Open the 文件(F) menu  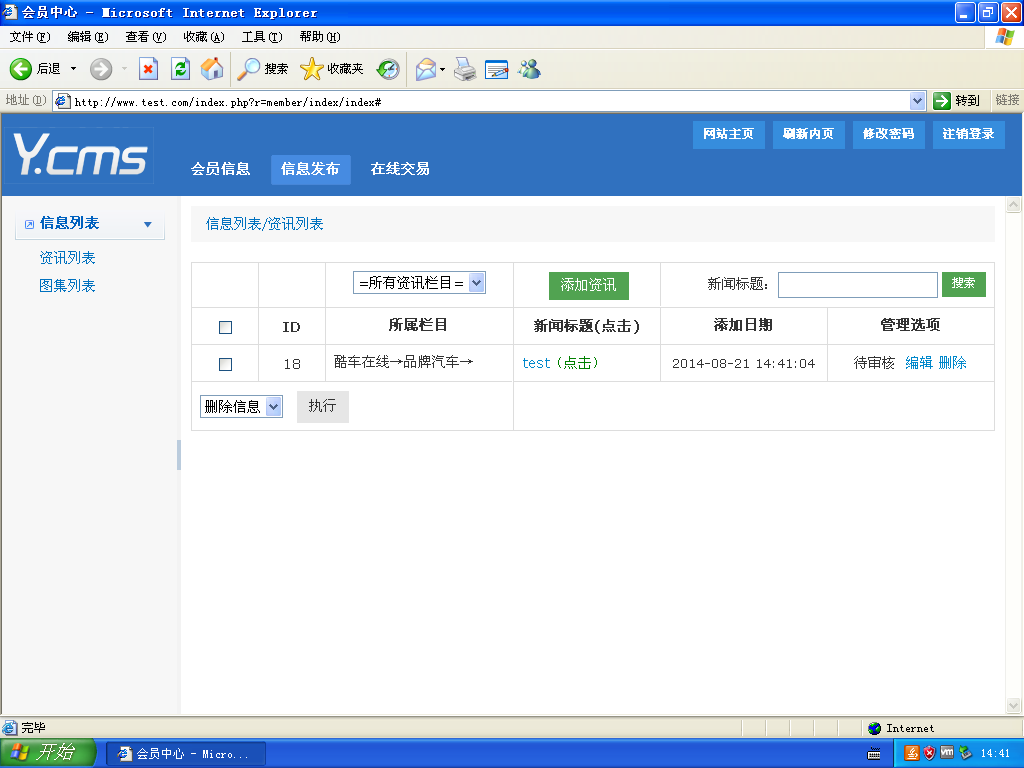[x=30, y=37]
